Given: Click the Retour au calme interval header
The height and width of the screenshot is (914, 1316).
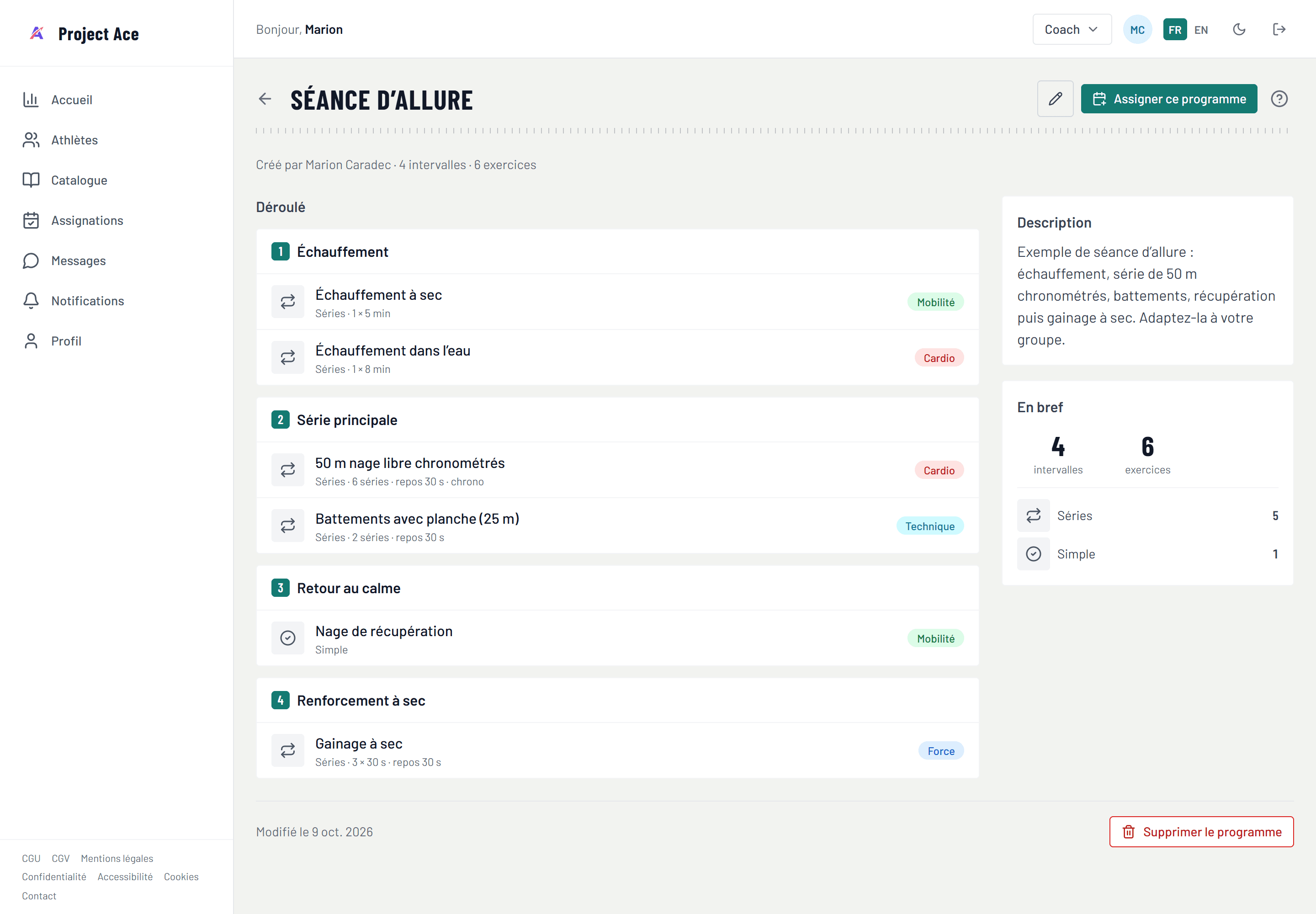Looking at the screenshot, I should coord(617,588).
